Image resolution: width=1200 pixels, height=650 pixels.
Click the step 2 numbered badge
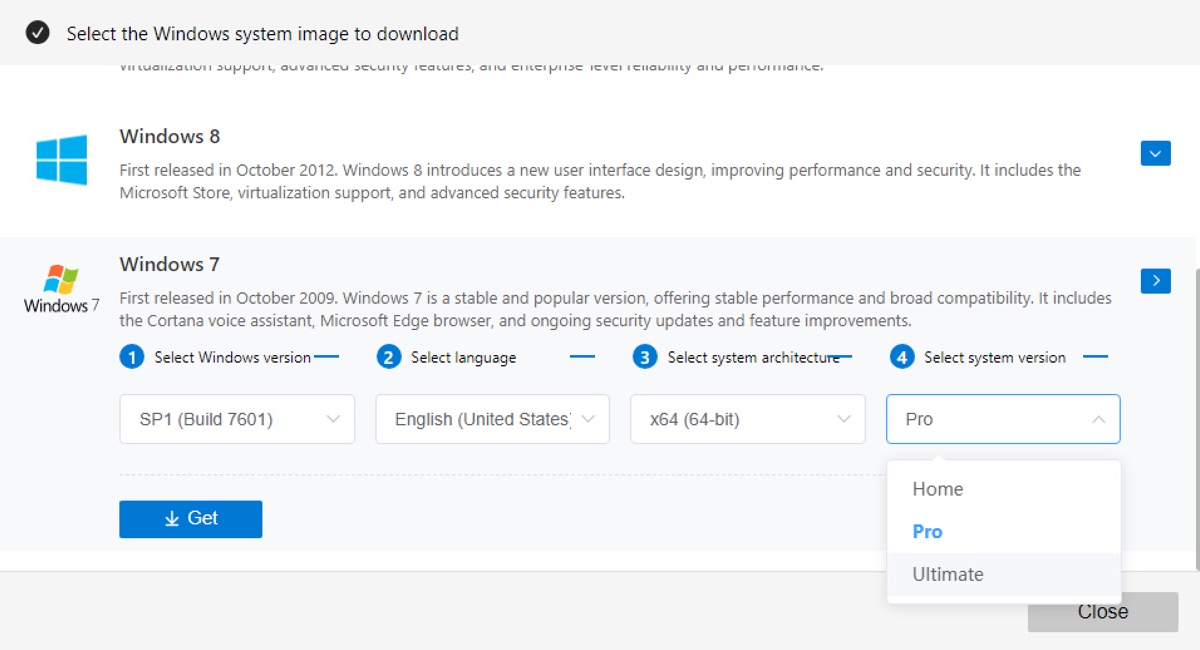[388, 356]
